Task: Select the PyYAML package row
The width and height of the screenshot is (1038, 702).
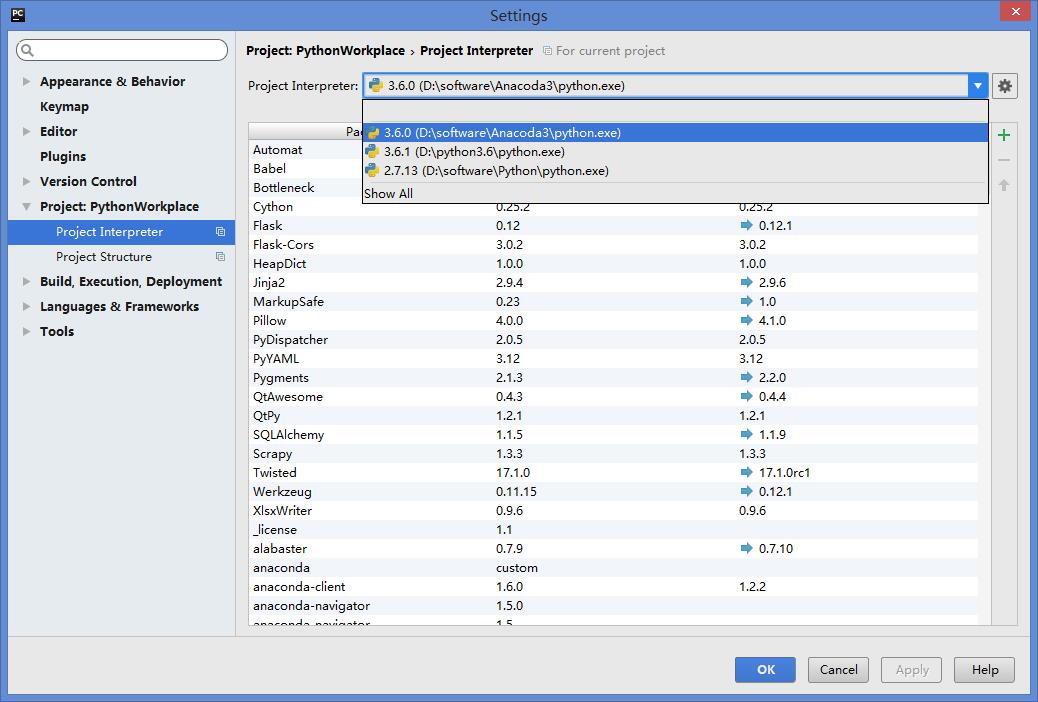Action: [x=613, y=359]
